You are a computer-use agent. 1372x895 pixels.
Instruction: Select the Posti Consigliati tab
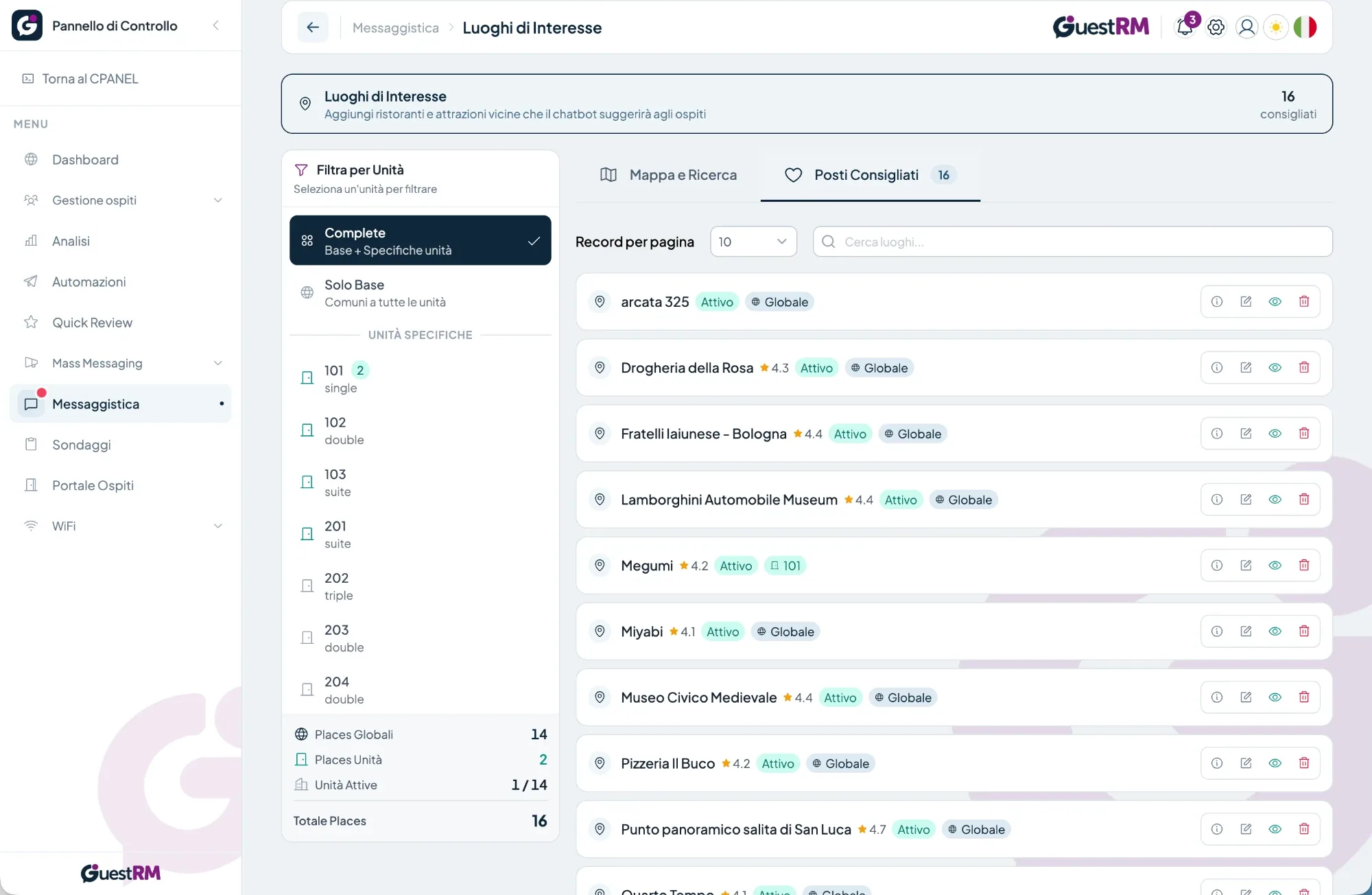click(870, 175)
